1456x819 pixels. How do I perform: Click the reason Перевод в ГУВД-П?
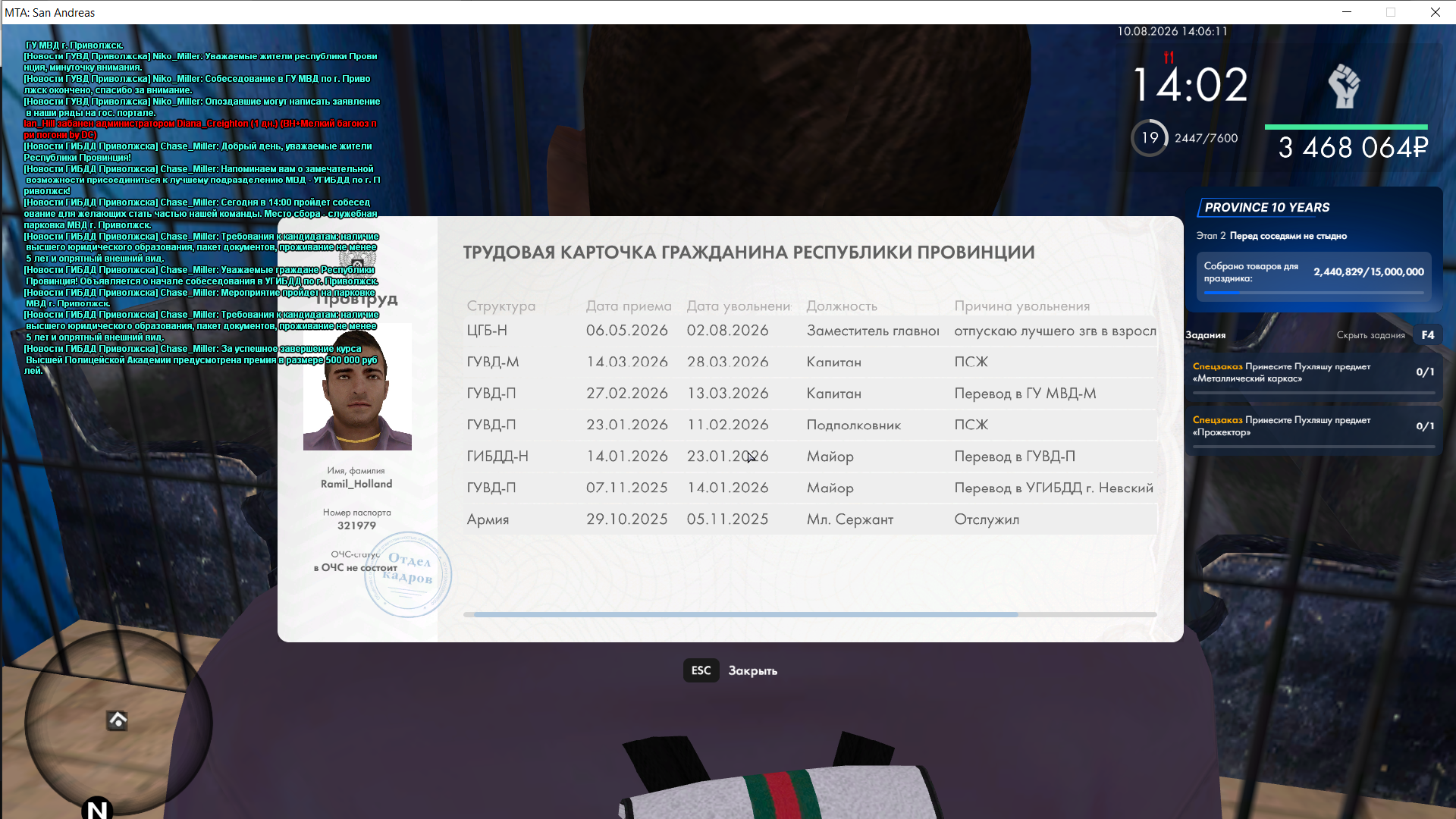(x=1015, y=457)
